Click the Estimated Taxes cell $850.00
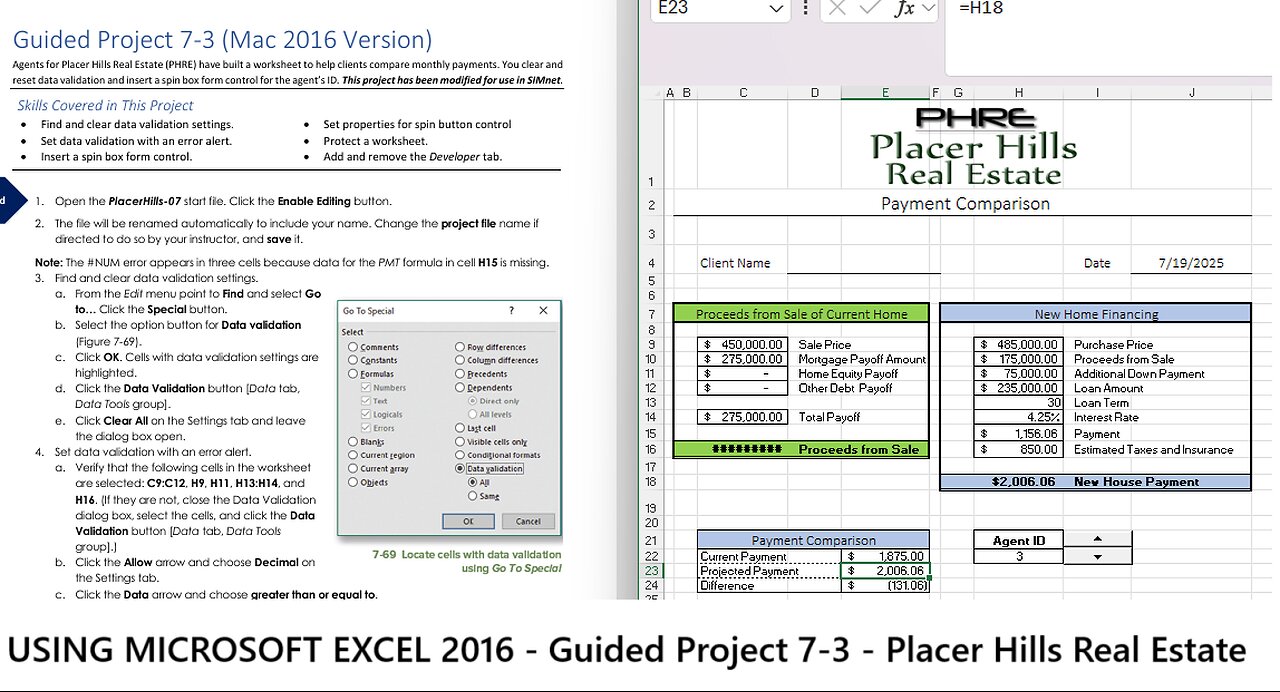This screenshot has height=692, width=1280. (x=1018, y=450)
